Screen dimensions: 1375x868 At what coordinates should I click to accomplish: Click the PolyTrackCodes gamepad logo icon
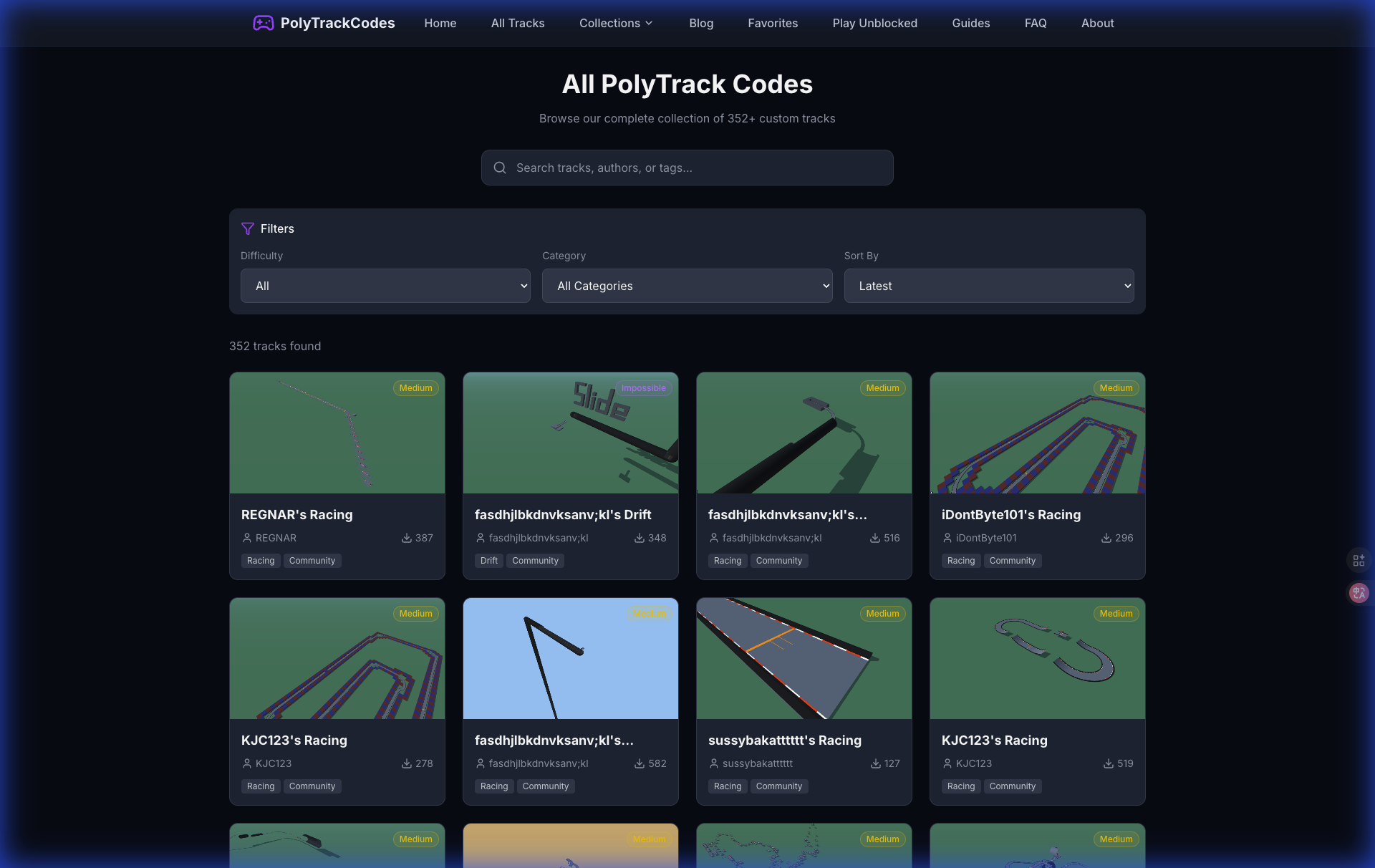coord(264,23)
